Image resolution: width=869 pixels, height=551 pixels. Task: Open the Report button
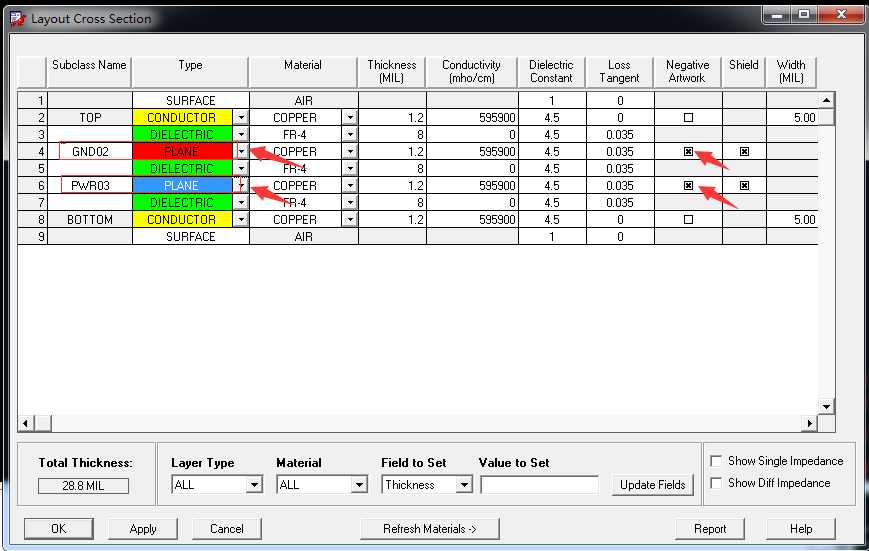pyautogui.click(x=710, y=529)
